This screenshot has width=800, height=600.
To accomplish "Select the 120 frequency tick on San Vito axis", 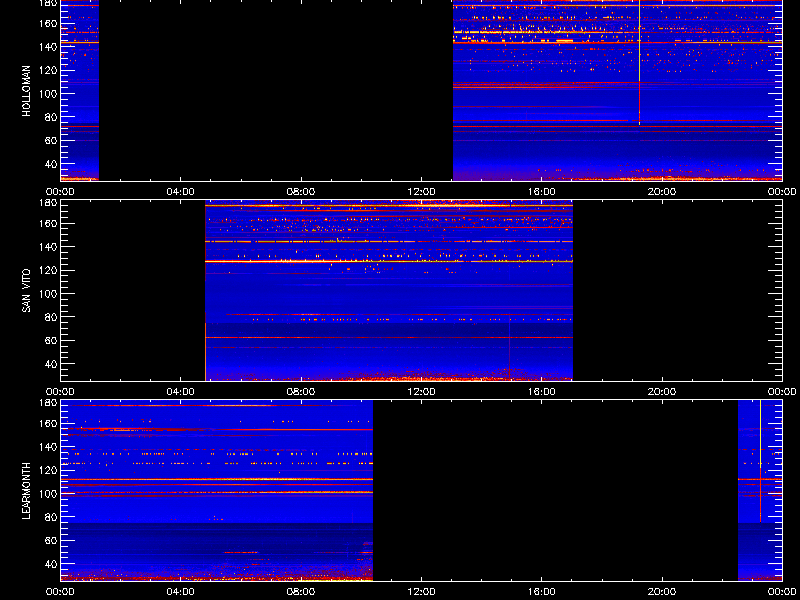I will 49,270.
